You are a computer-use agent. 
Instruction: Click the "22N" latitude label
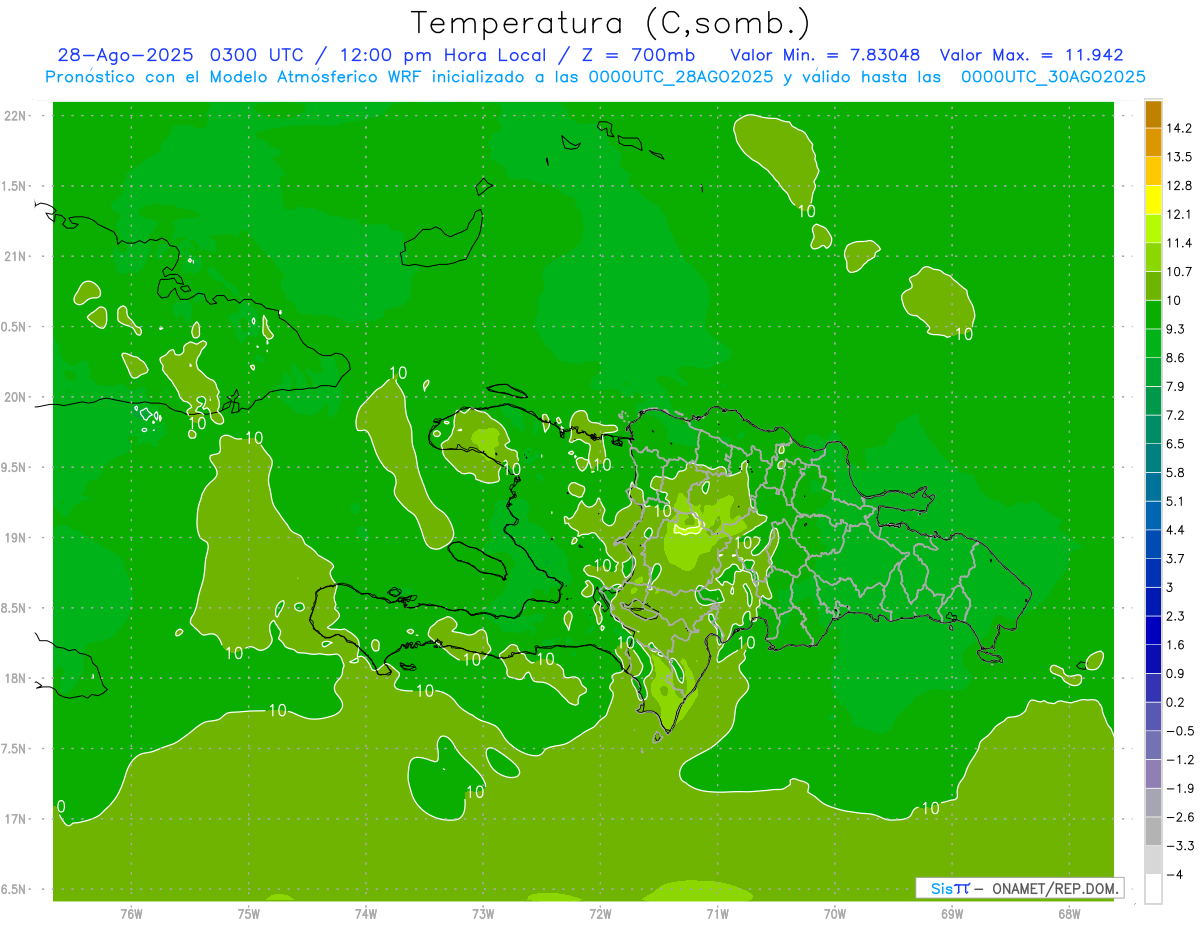(17, 115)
